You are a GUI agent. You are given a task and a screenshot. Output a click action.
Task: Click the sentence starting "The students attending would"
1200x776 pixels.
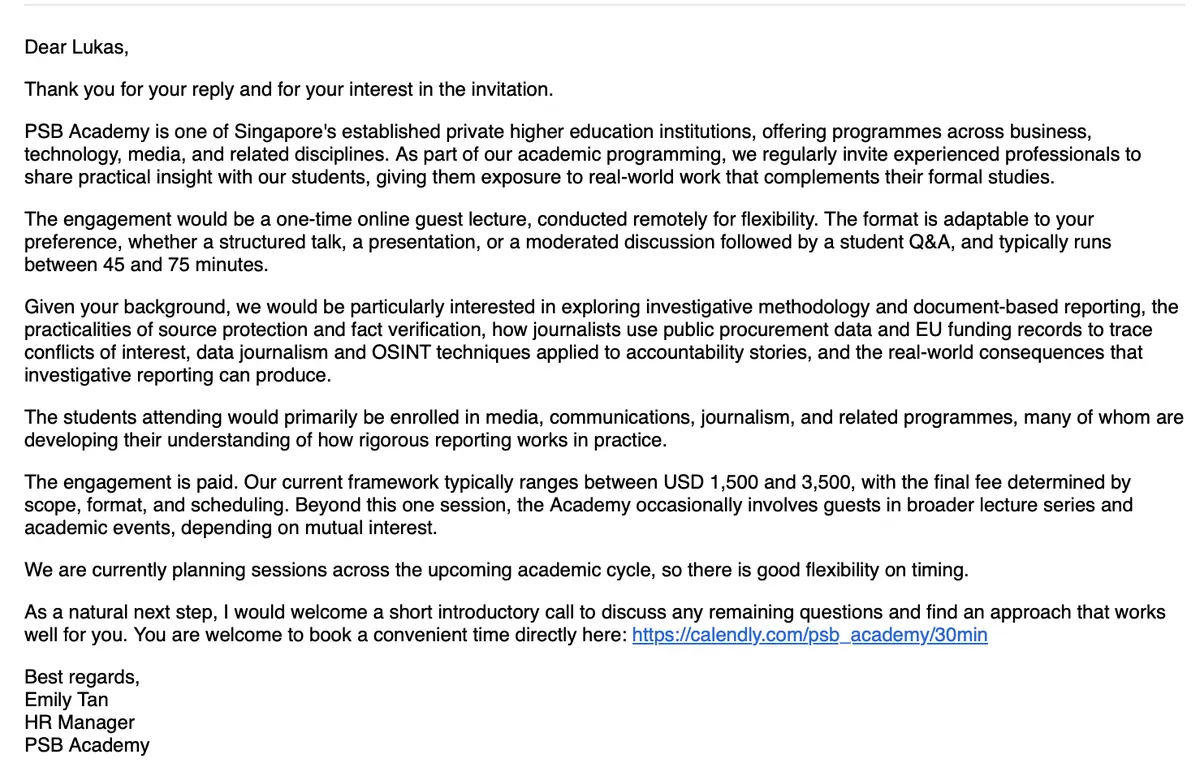point(604,429)
